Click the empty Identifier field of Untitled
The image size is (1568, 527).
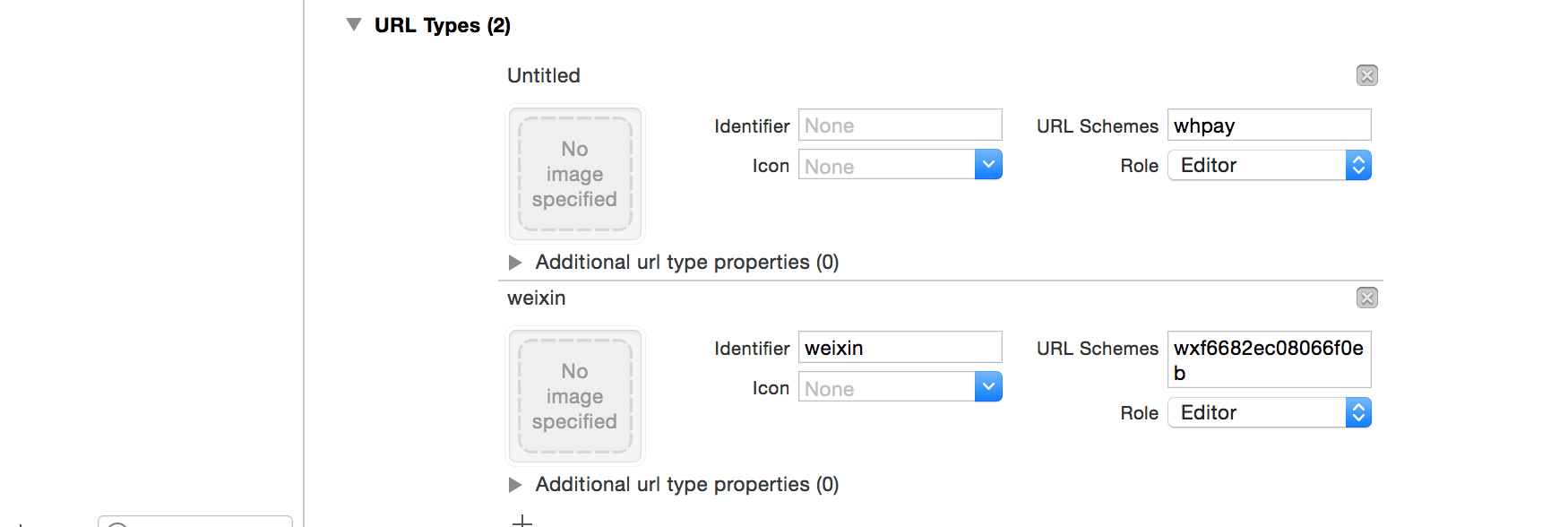click(900, 125)
